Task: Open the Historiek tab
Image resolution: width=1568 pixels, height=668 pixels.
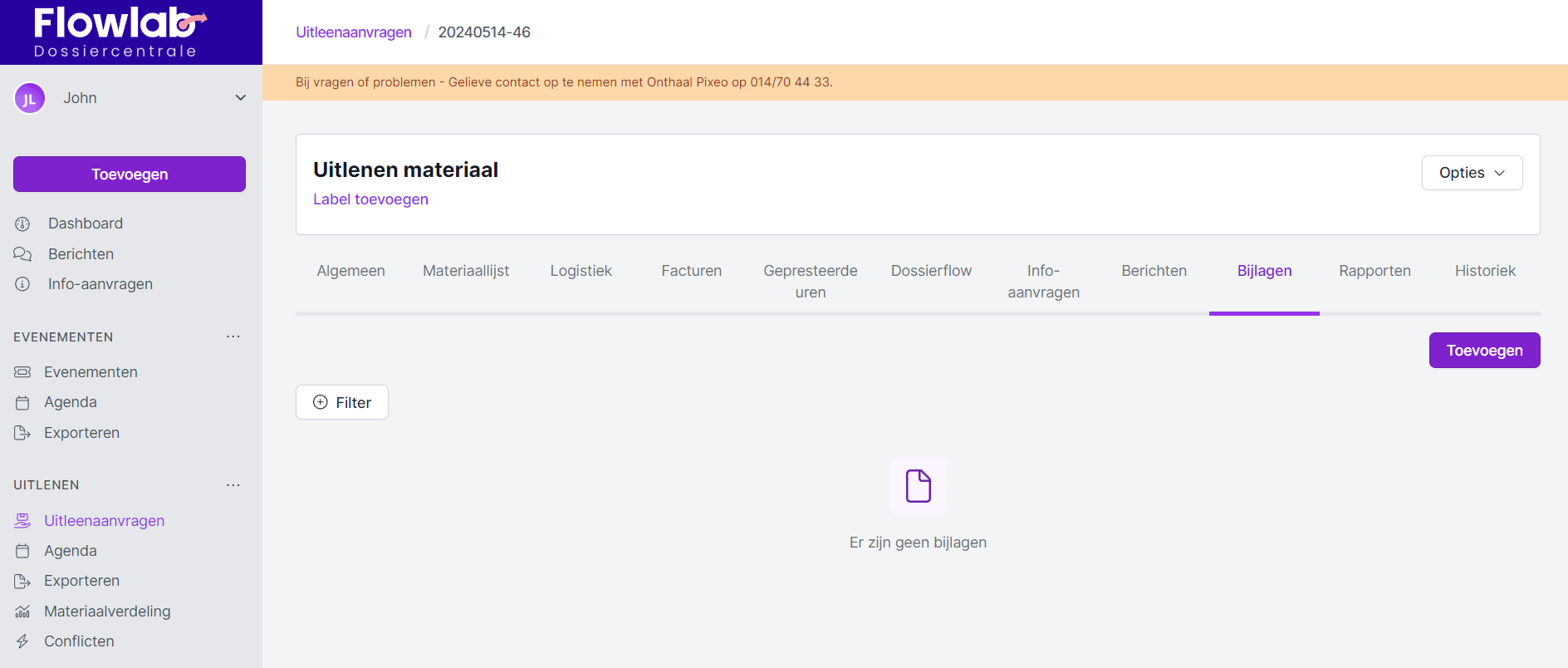Action: pyautogui.click(x=1485, y=271)
